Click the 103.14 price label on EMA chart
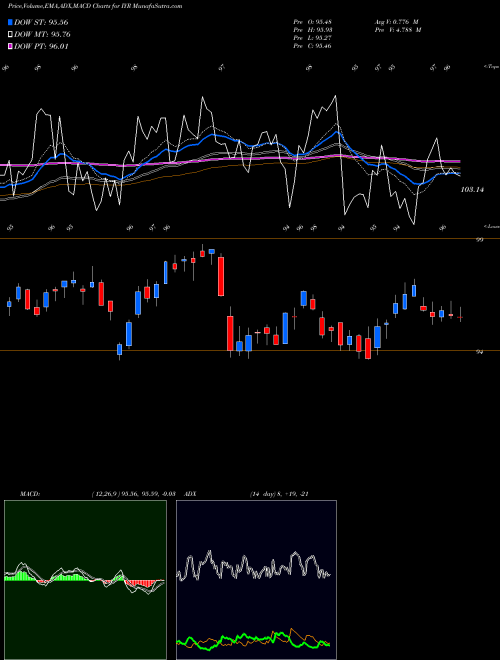 point(472,190)
